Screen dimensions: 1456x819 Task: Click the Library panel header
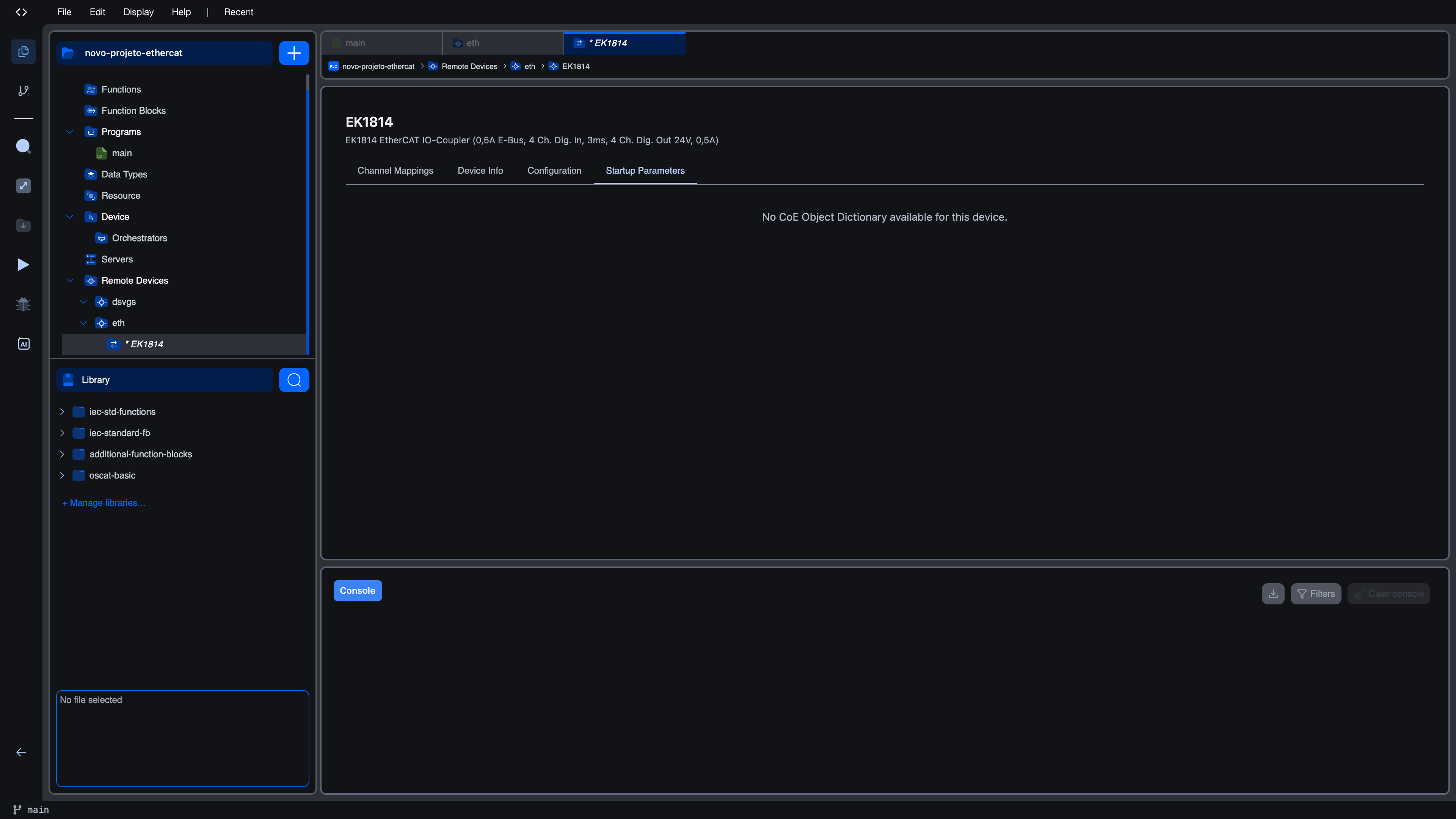pos(165,380)
